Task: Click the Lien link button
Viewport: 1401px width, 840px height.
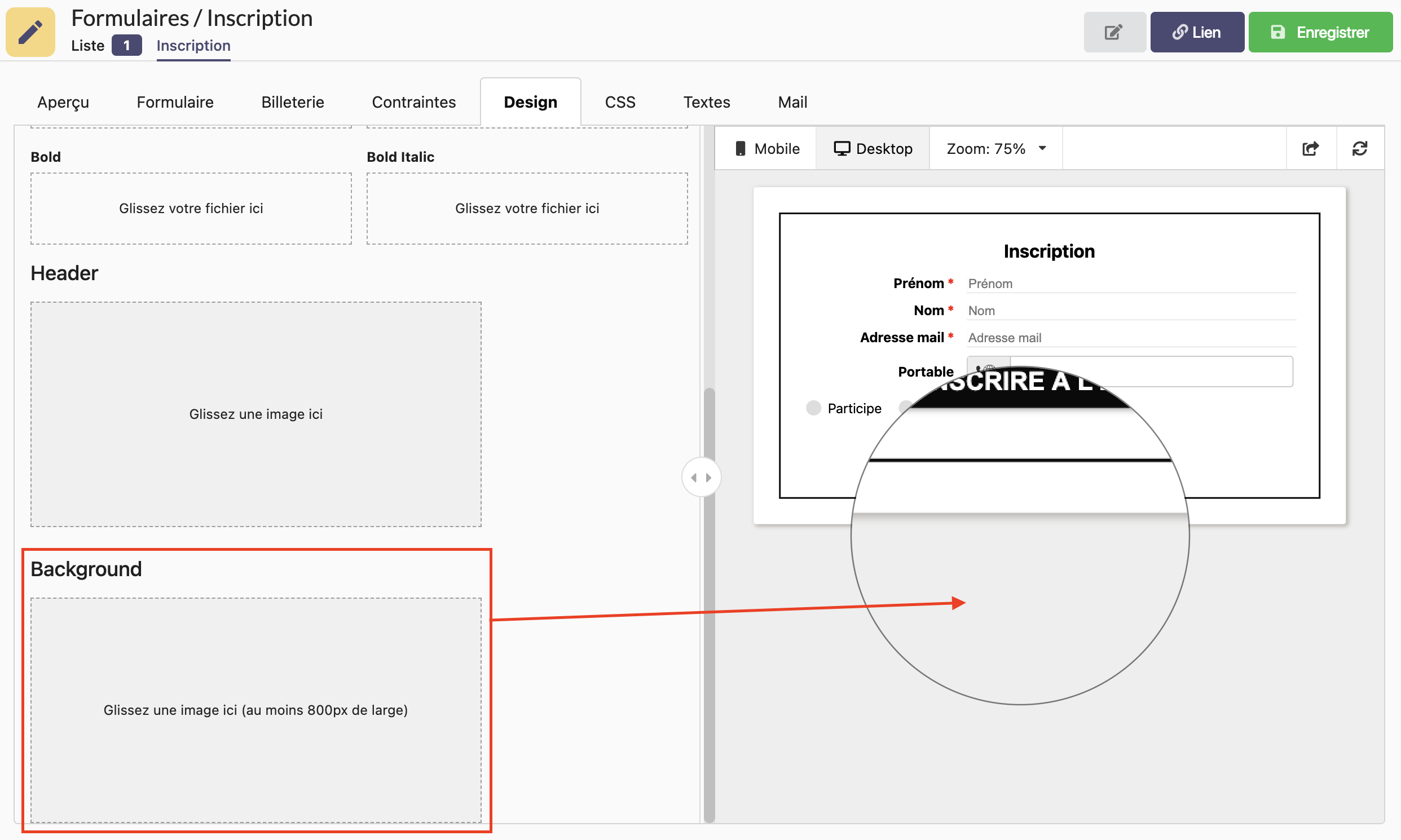Action: click(1197, 32)
